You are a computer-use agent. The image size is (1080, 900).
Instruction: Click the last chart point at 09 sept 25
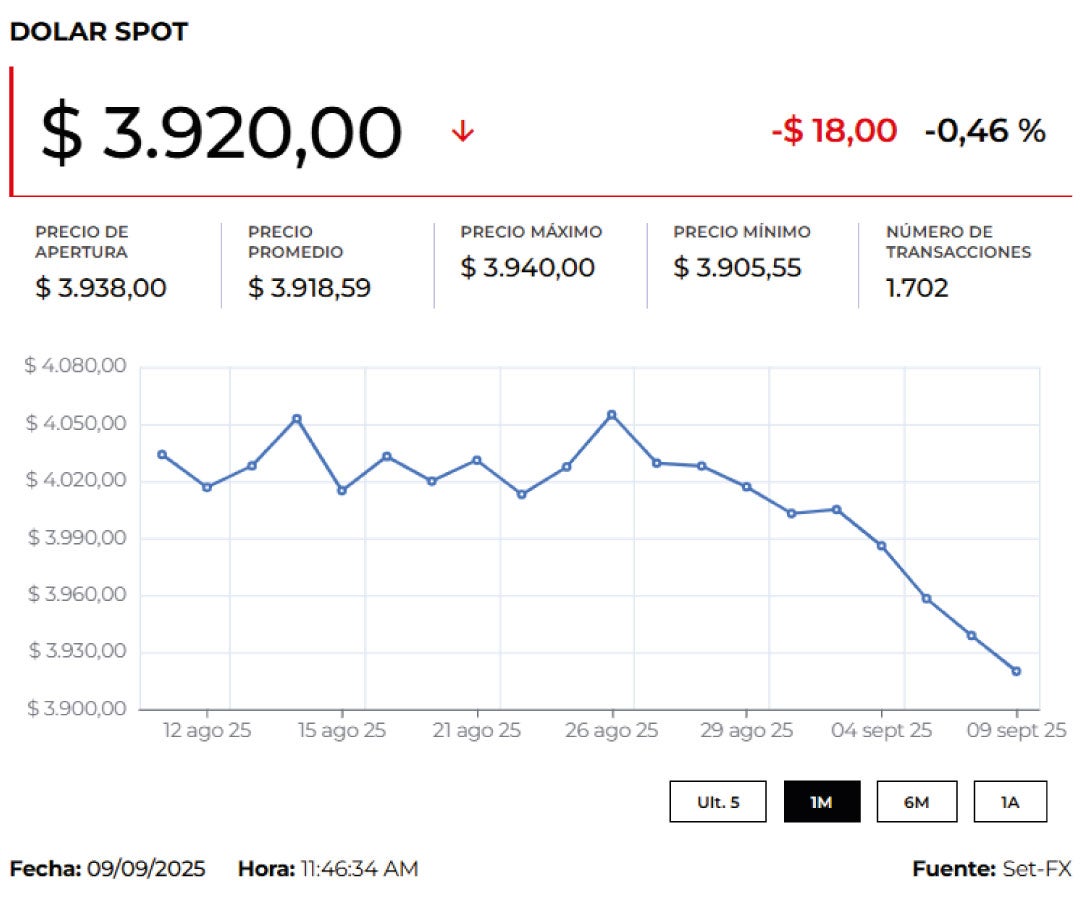click(x=1016, y=671)
